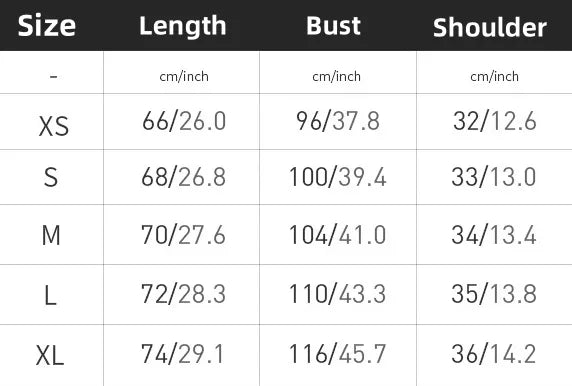Select the S size row label
This screenshot has height=386, width=572.
tap(51, 177)
